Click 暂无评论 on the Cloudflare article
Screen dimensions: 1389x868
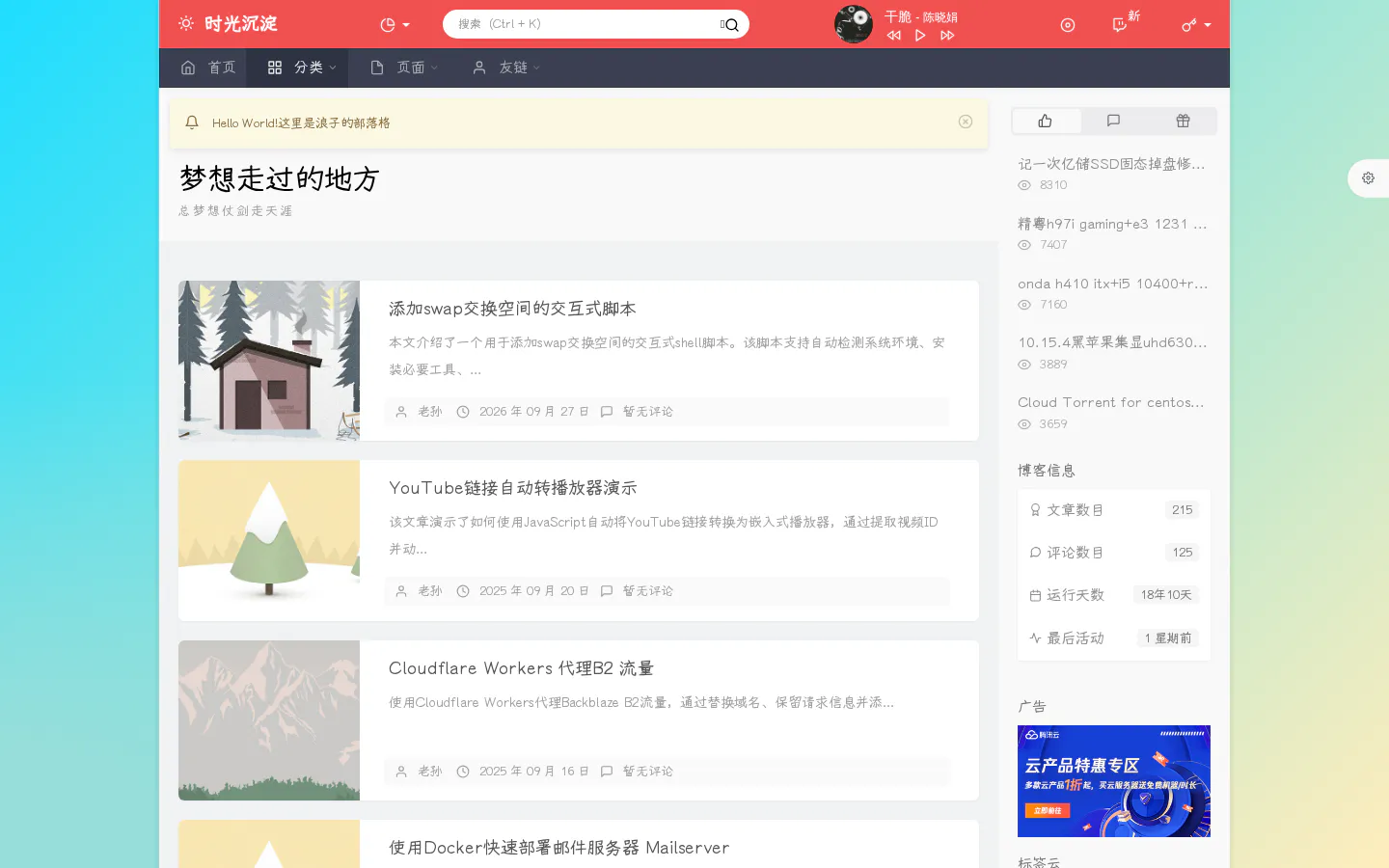648,772
